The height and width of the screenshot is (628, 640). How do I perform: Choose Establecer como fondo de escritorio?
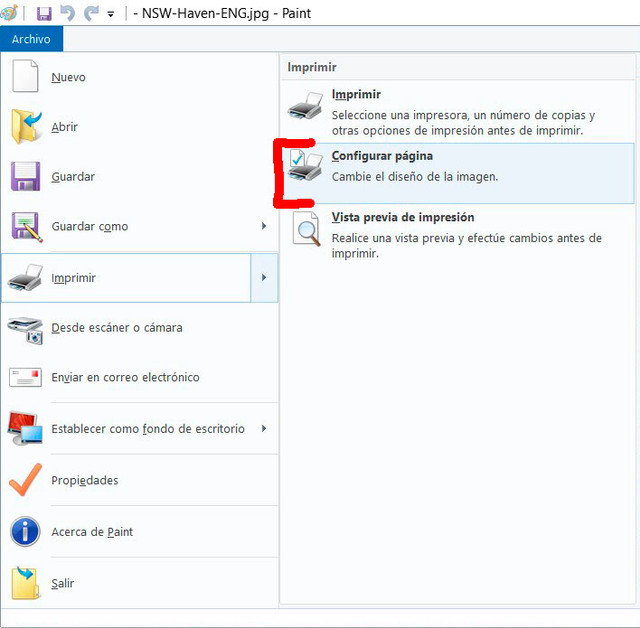pos(148,429)
